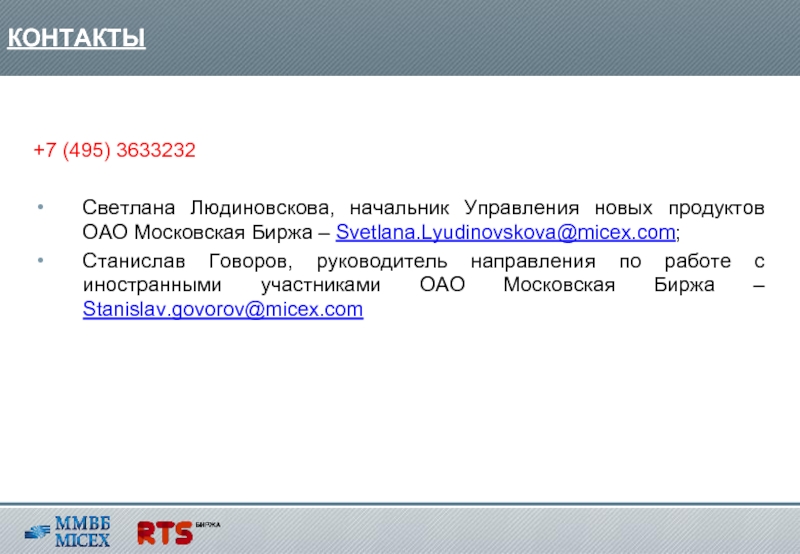The image size is (800, 554).
Task: Click the words 'Управления новых продуктов'
Action: (x=614, y=208)
